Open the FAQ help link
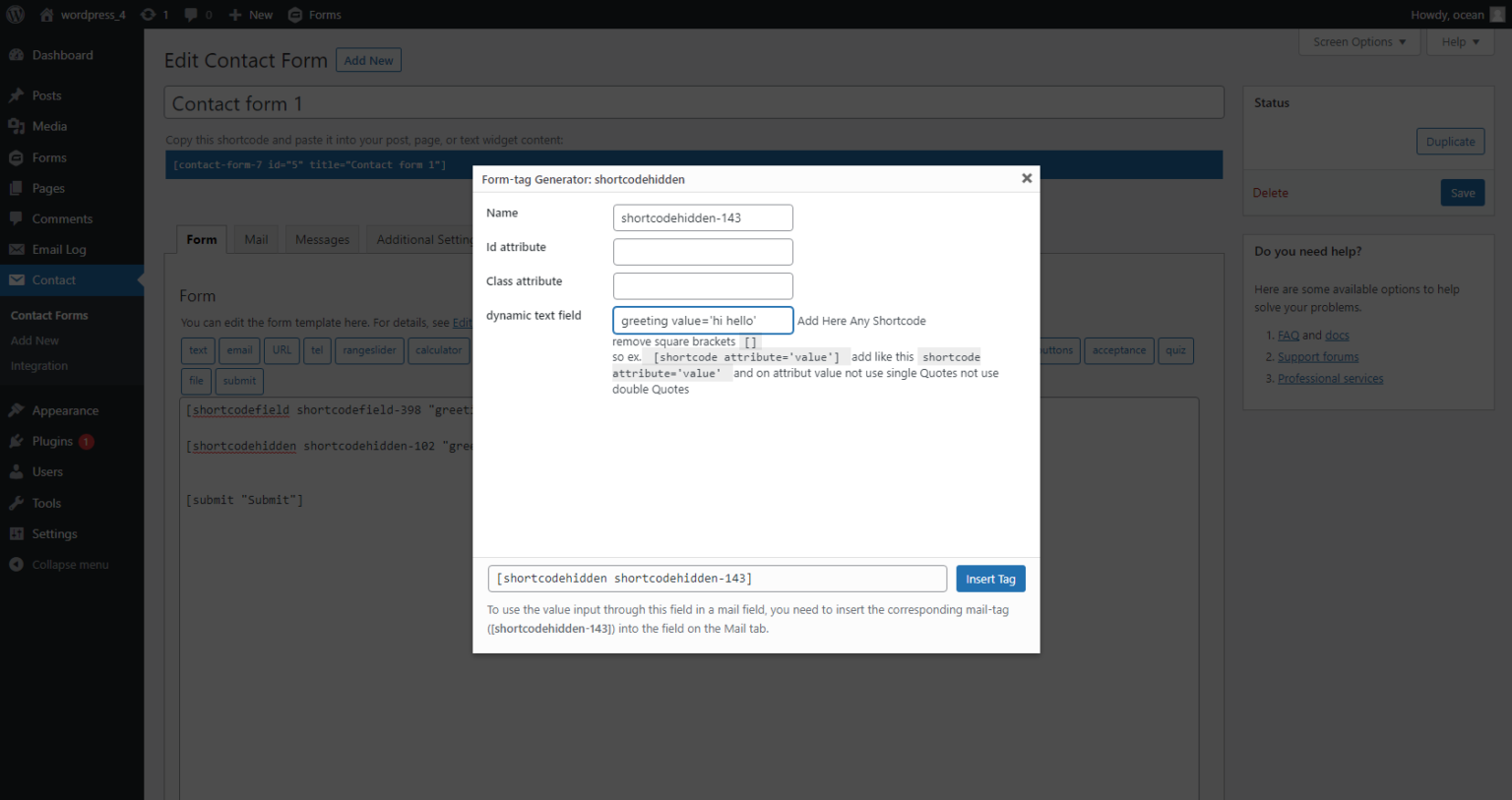The width and height of the screenshot is (1512, 800). click(x=1289, y=335)
